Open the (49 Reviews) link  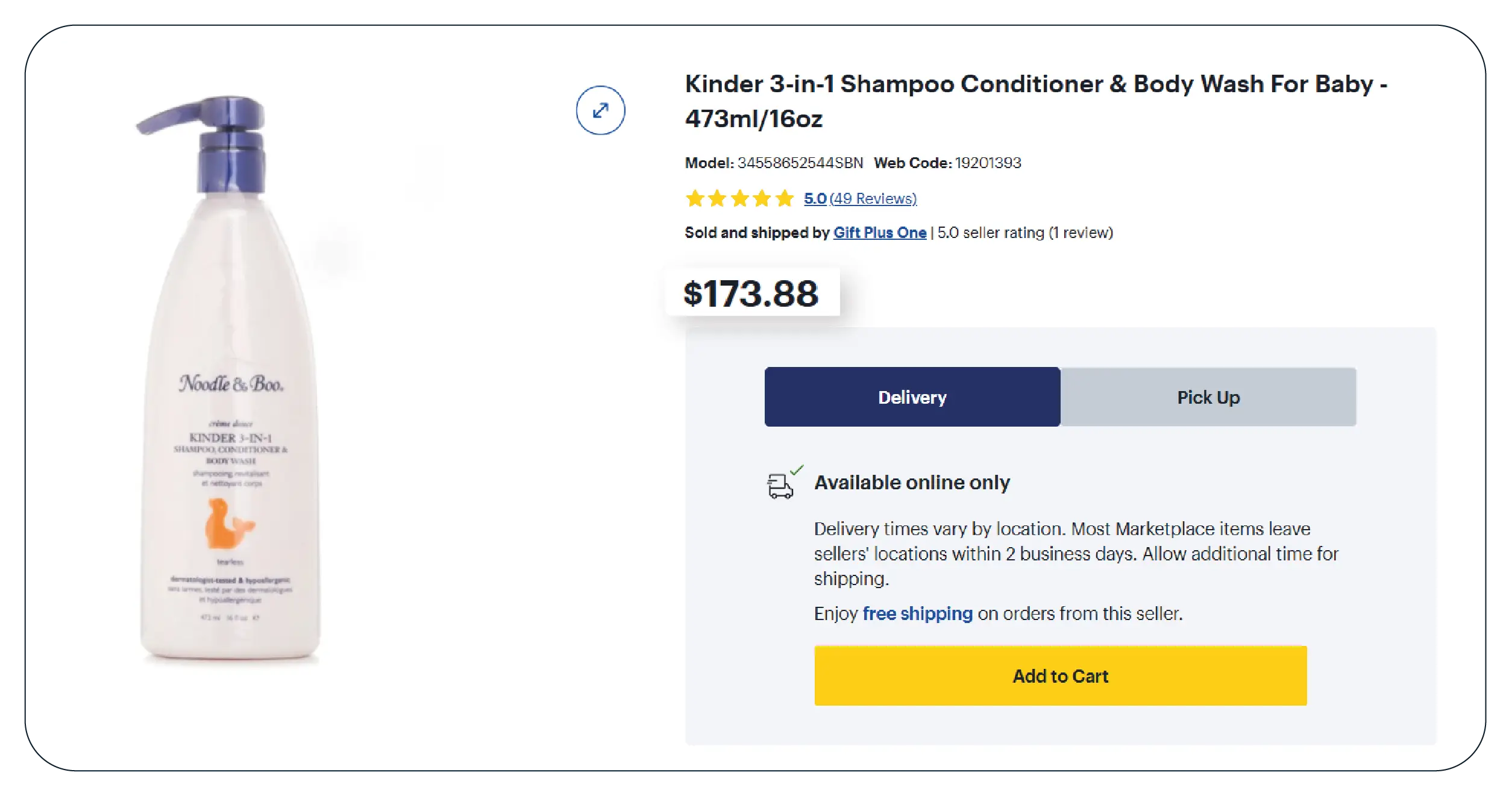click(x=873, y=199)
